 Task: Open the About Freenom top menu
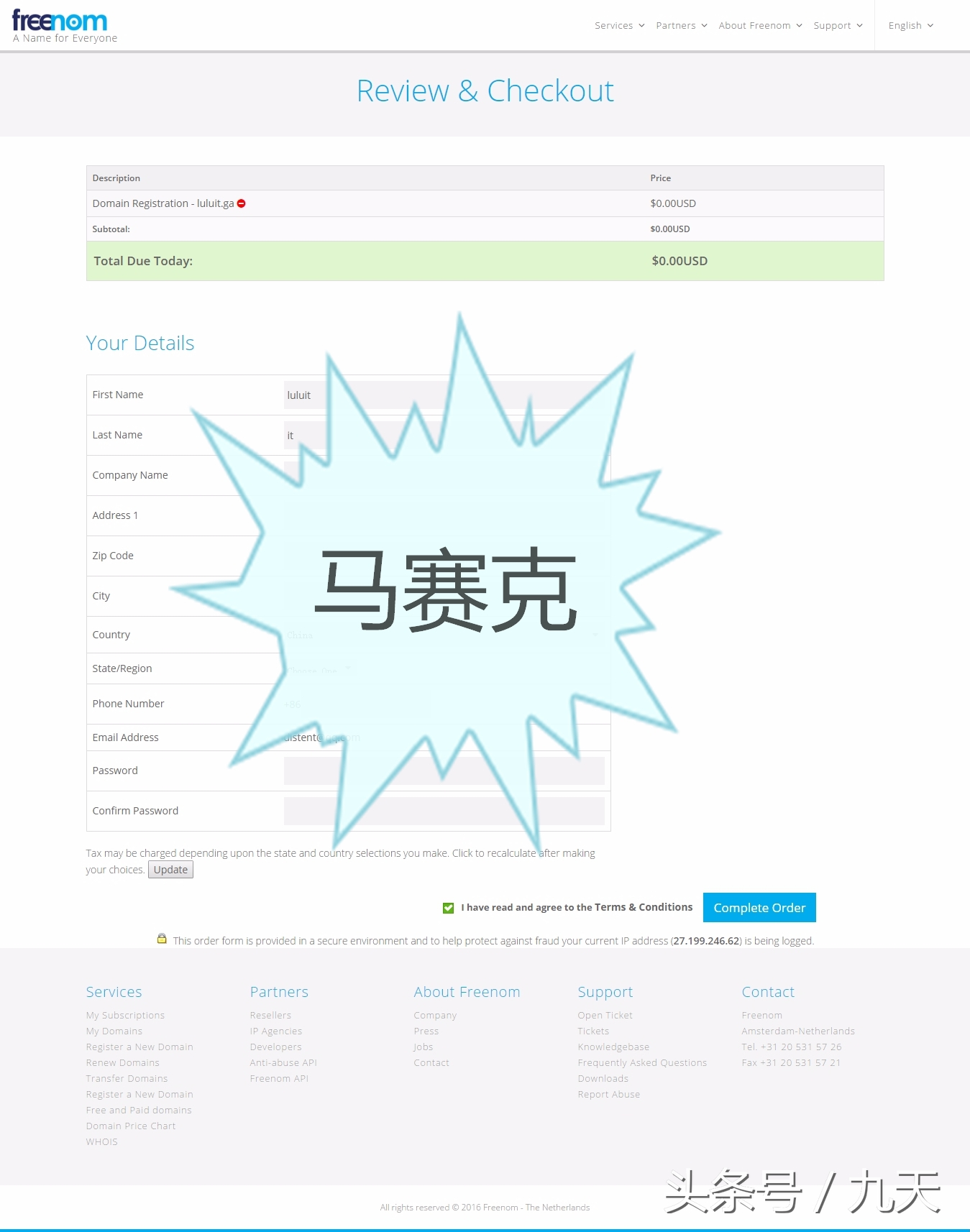(760, 25)
